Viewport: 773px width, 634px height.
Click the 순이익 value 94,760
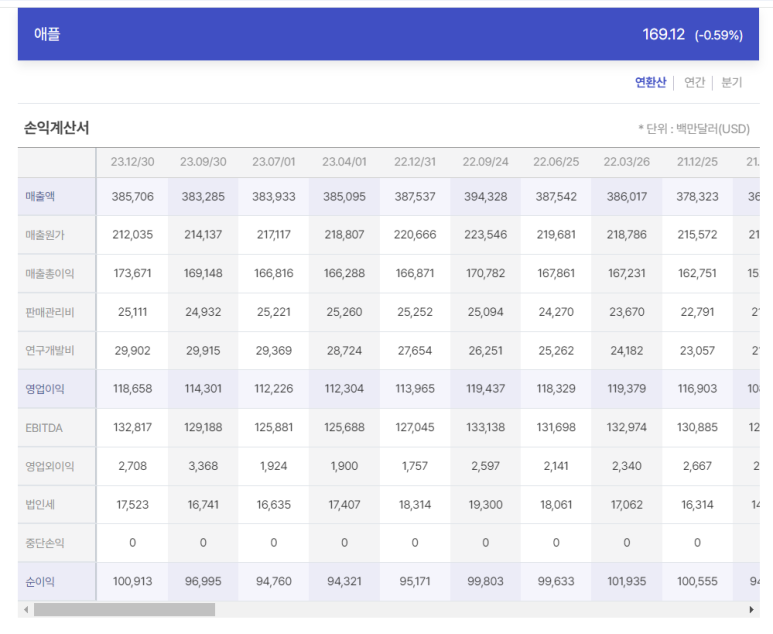coord(274,582)
